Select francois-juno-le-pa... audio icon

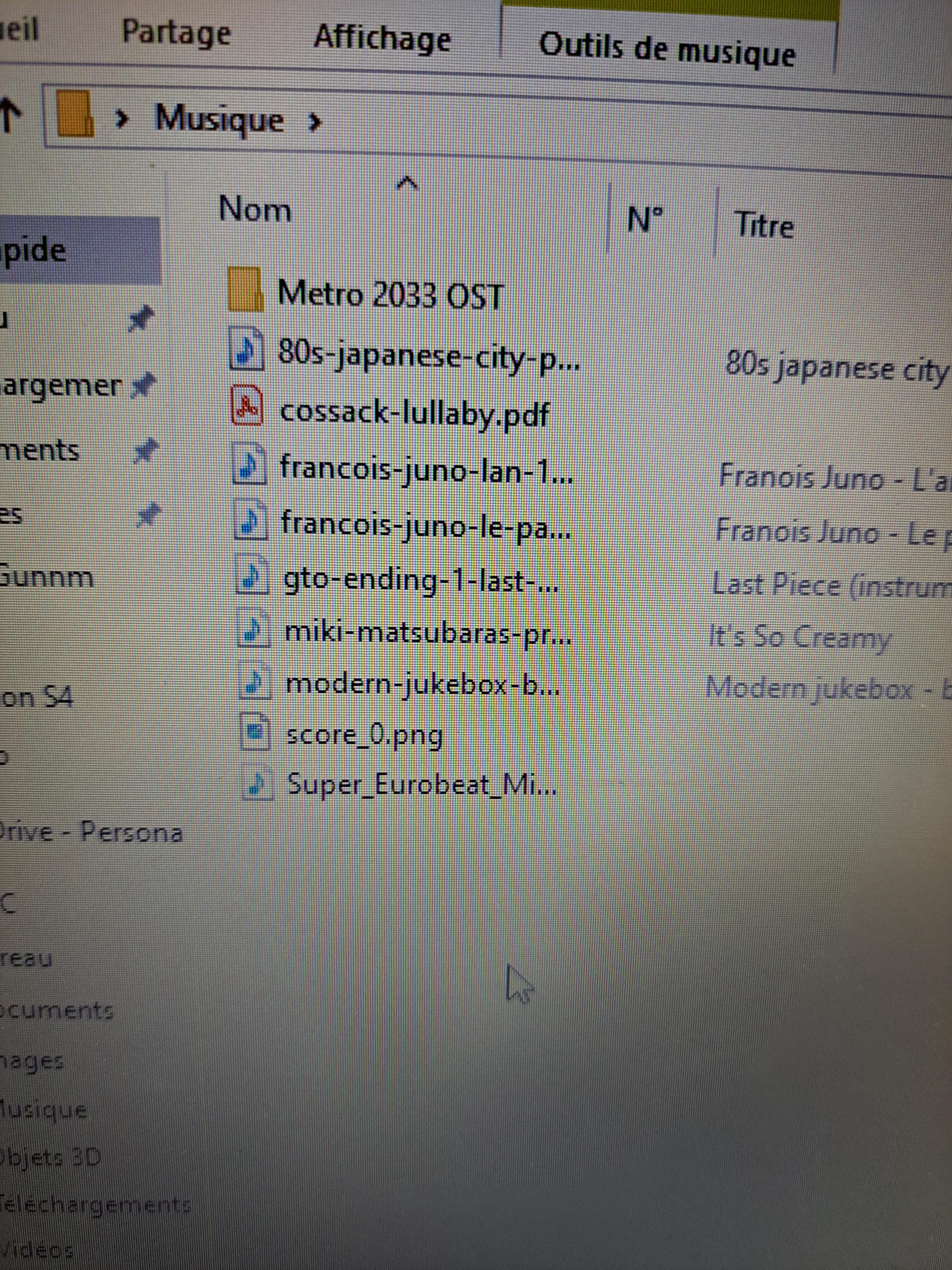coord(251,520)
